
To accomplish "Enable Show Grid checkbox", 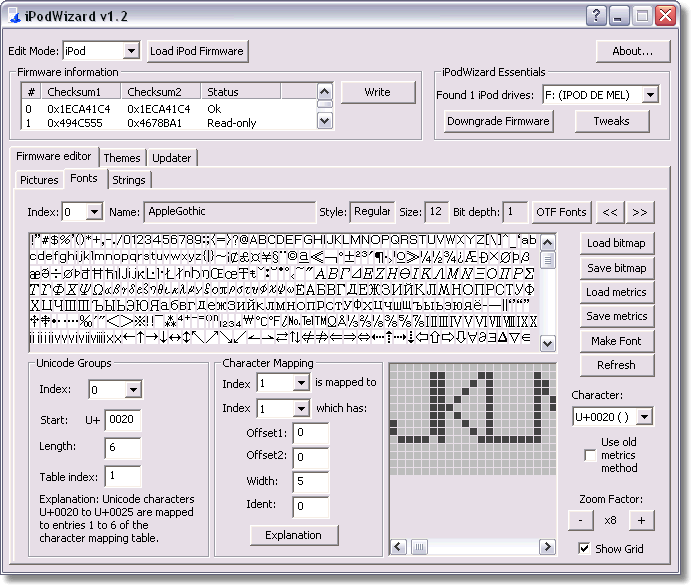I will pyautogui.click(x=584, y=549).
